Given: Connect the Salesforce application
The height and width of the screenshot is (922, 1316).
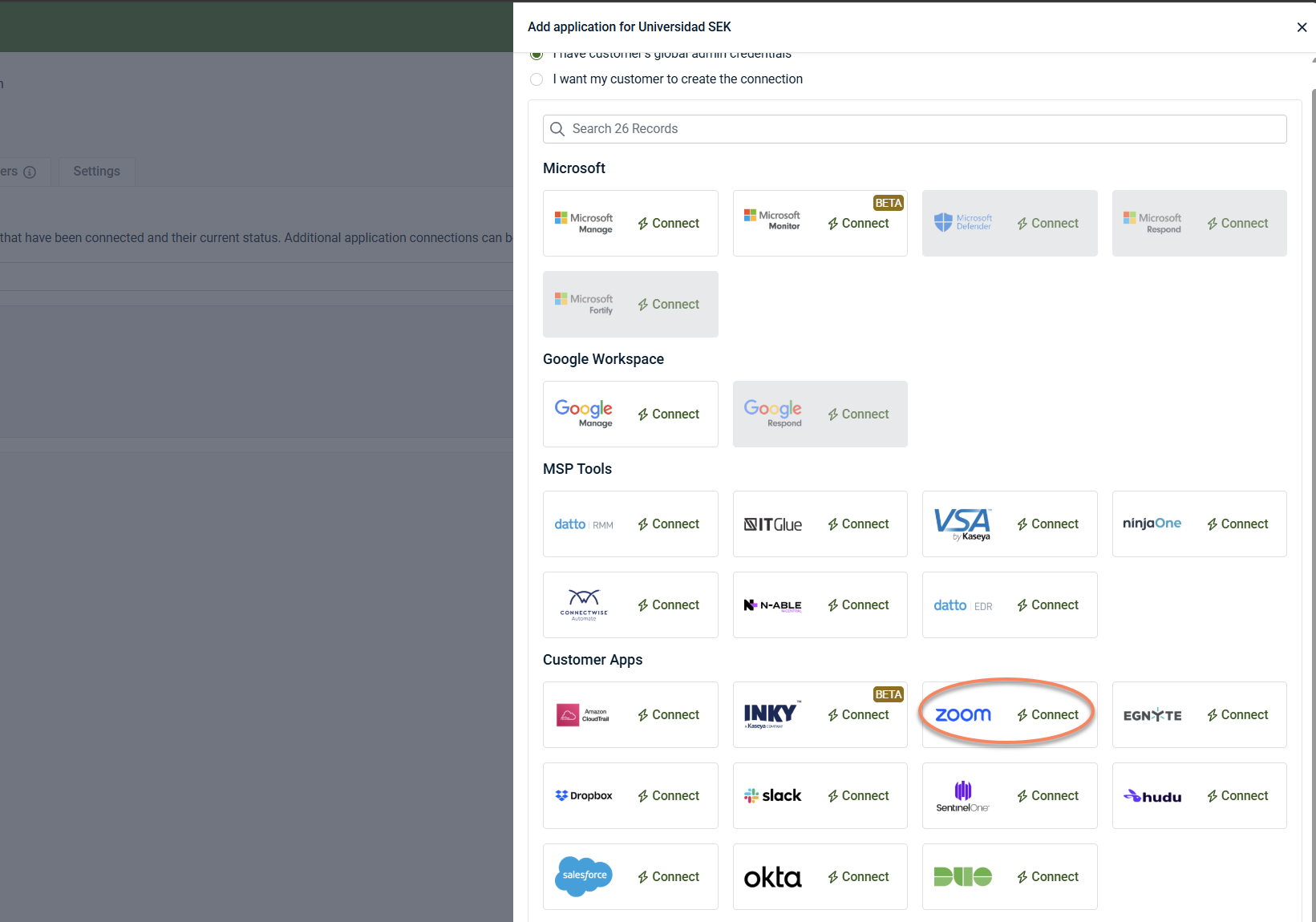Looking at the screenshot, I should [669, 877].
